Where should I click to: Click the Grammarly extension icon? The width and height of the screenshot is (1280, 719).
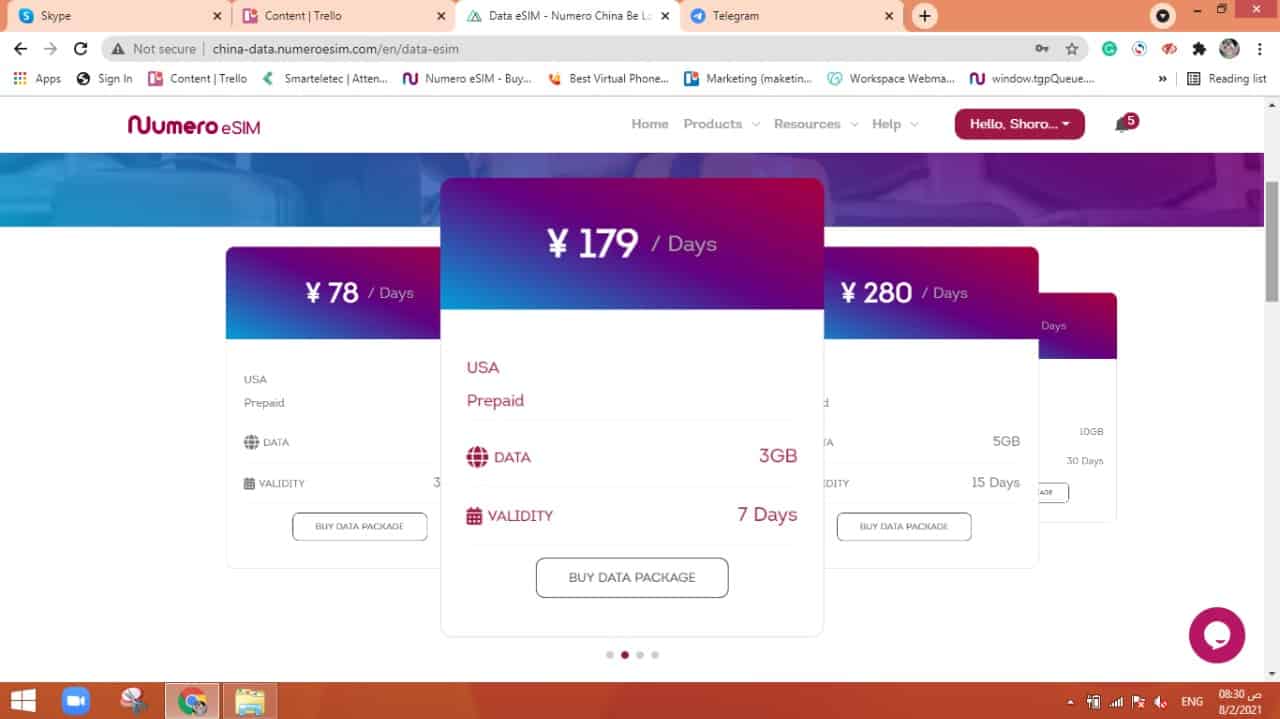coord(1109,48)
